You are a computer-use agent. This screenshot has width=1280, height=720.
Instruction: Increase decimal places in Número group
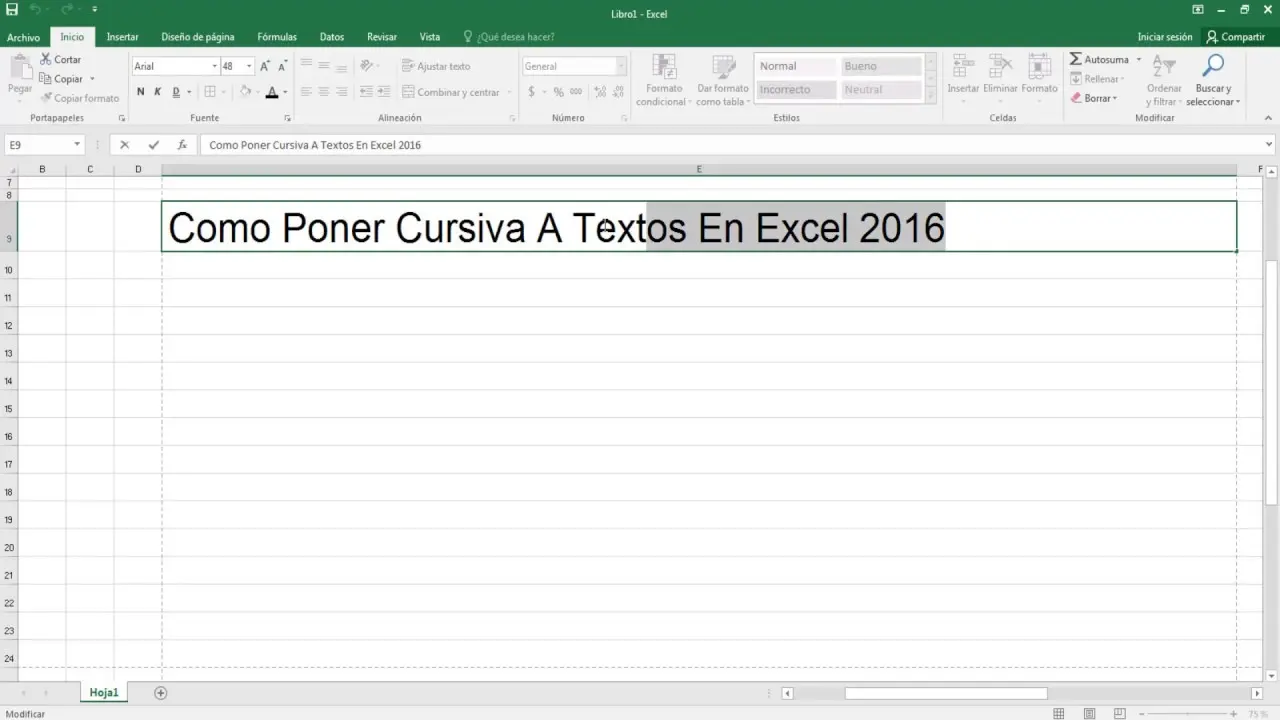pos(599,91)
